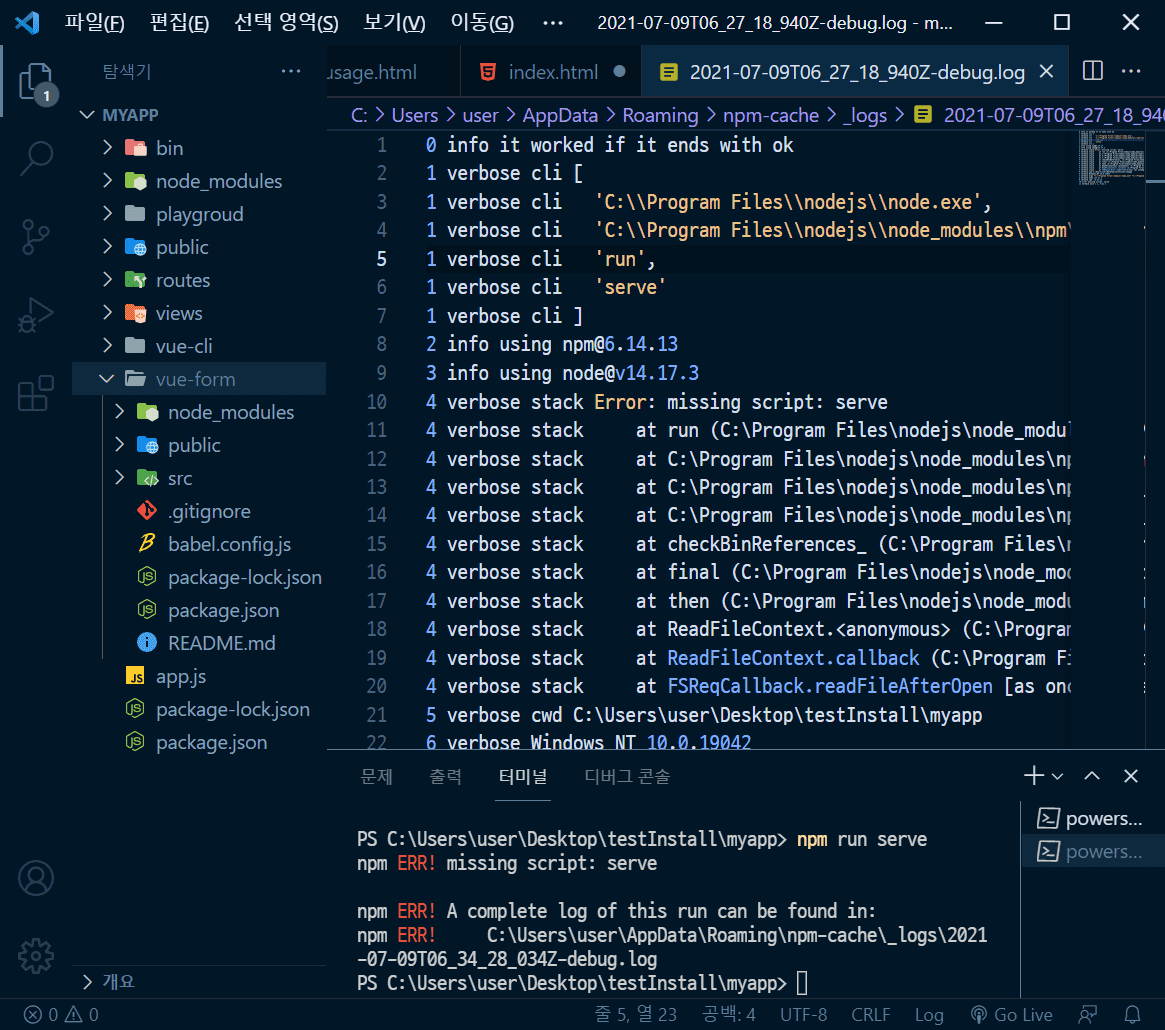This screenshot has height=1030, width=1165.
Task: Switch to the 디버그 콘솔 panel tab
Action: 627,777
